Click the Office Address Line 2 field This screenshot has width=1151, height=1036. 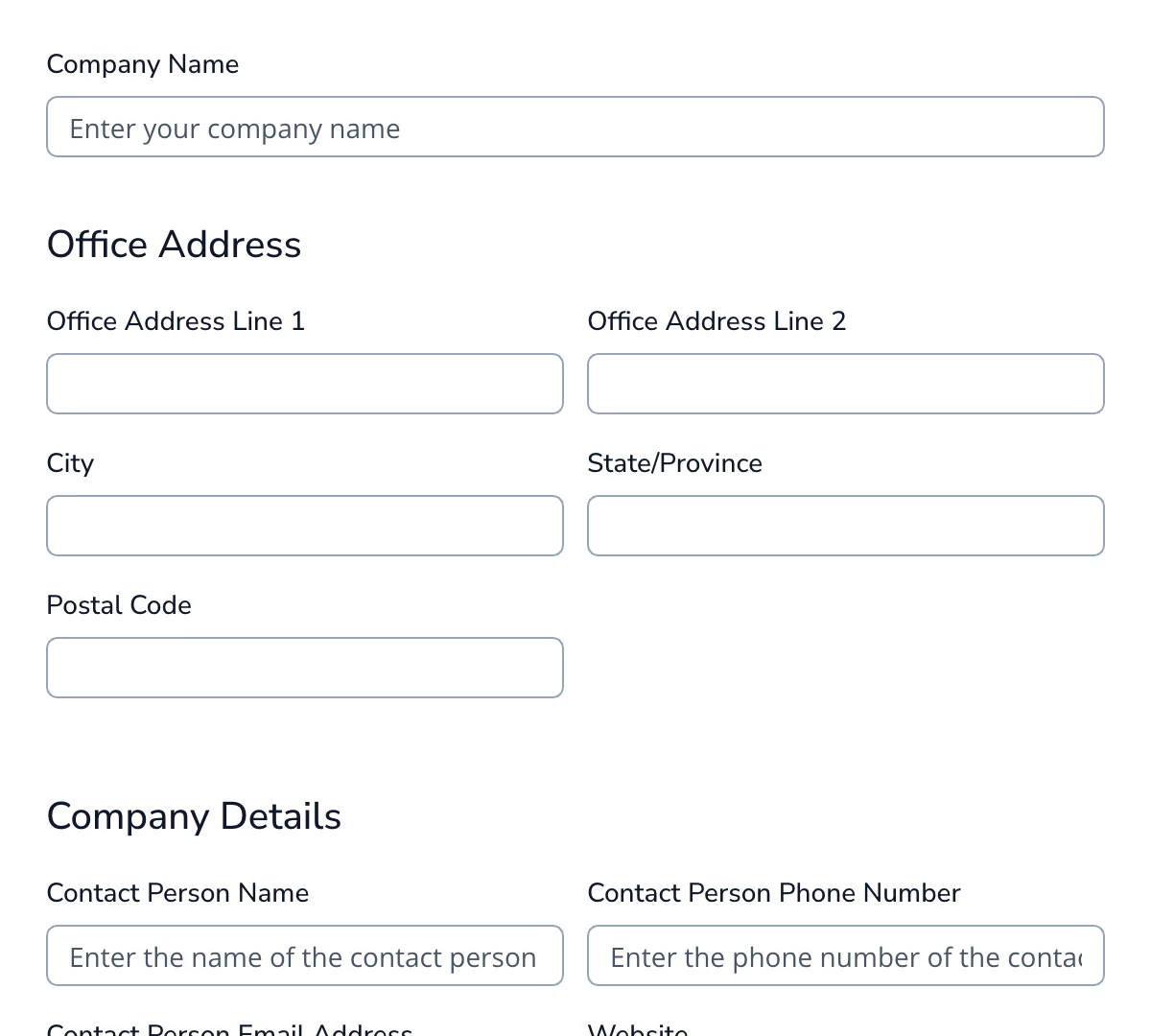click(845, 384)
